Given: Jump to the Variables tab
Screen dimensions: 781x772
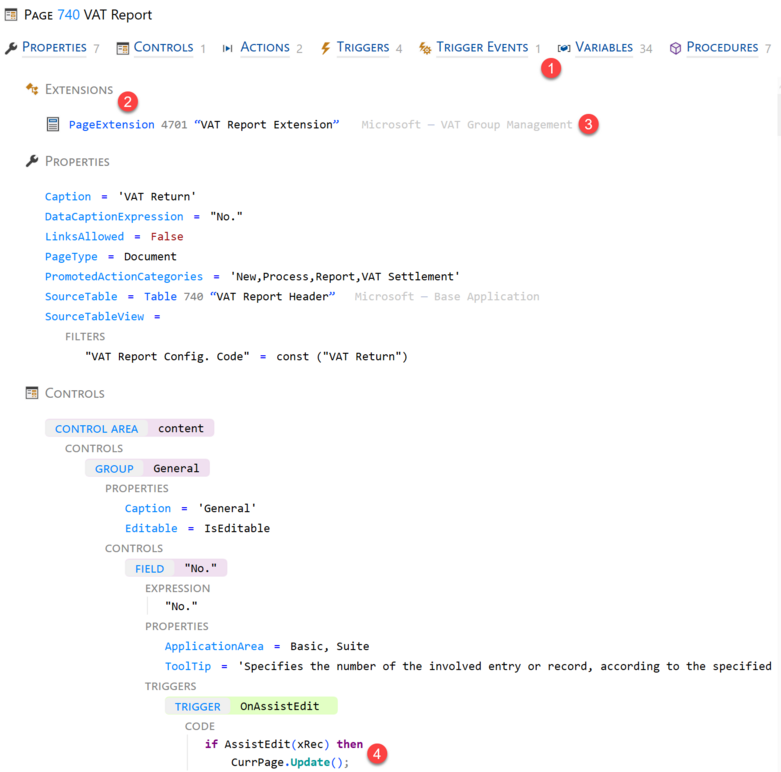Looking at the screenshot, I should click(604, 47).
